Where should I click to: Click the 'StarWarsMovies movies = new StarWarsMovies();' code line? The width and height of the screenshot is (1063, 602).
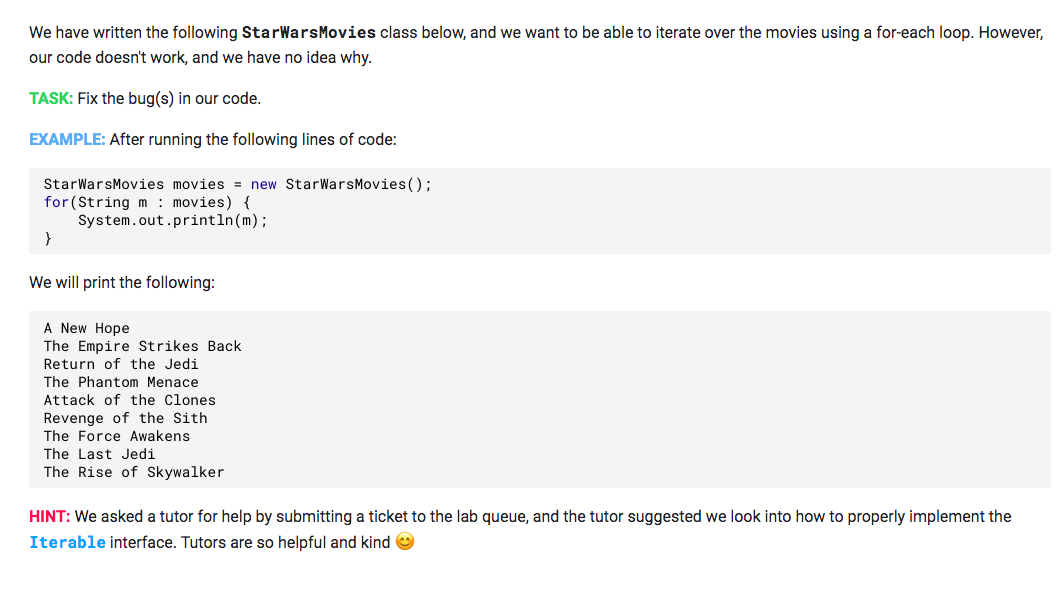(237, 184)
